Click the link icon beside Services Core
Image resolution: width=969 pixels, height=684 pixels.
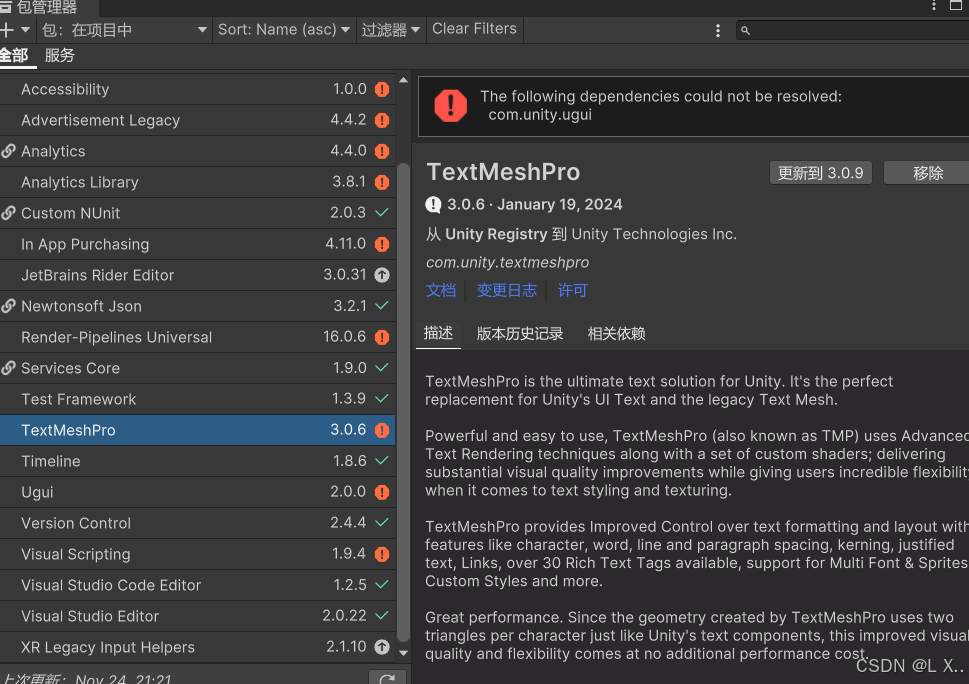pyautogui.click(x=8, y=368)
